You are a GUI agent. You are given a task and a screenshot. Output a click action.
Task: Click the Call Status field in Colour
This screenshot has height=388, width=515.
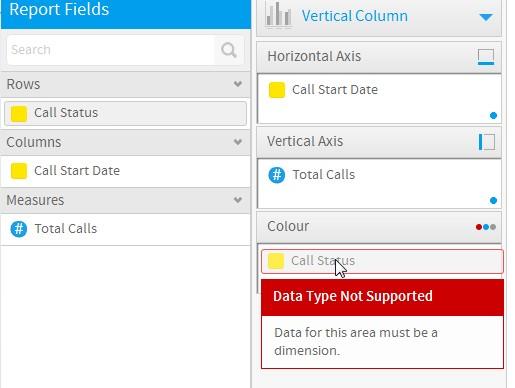[382, 261]
